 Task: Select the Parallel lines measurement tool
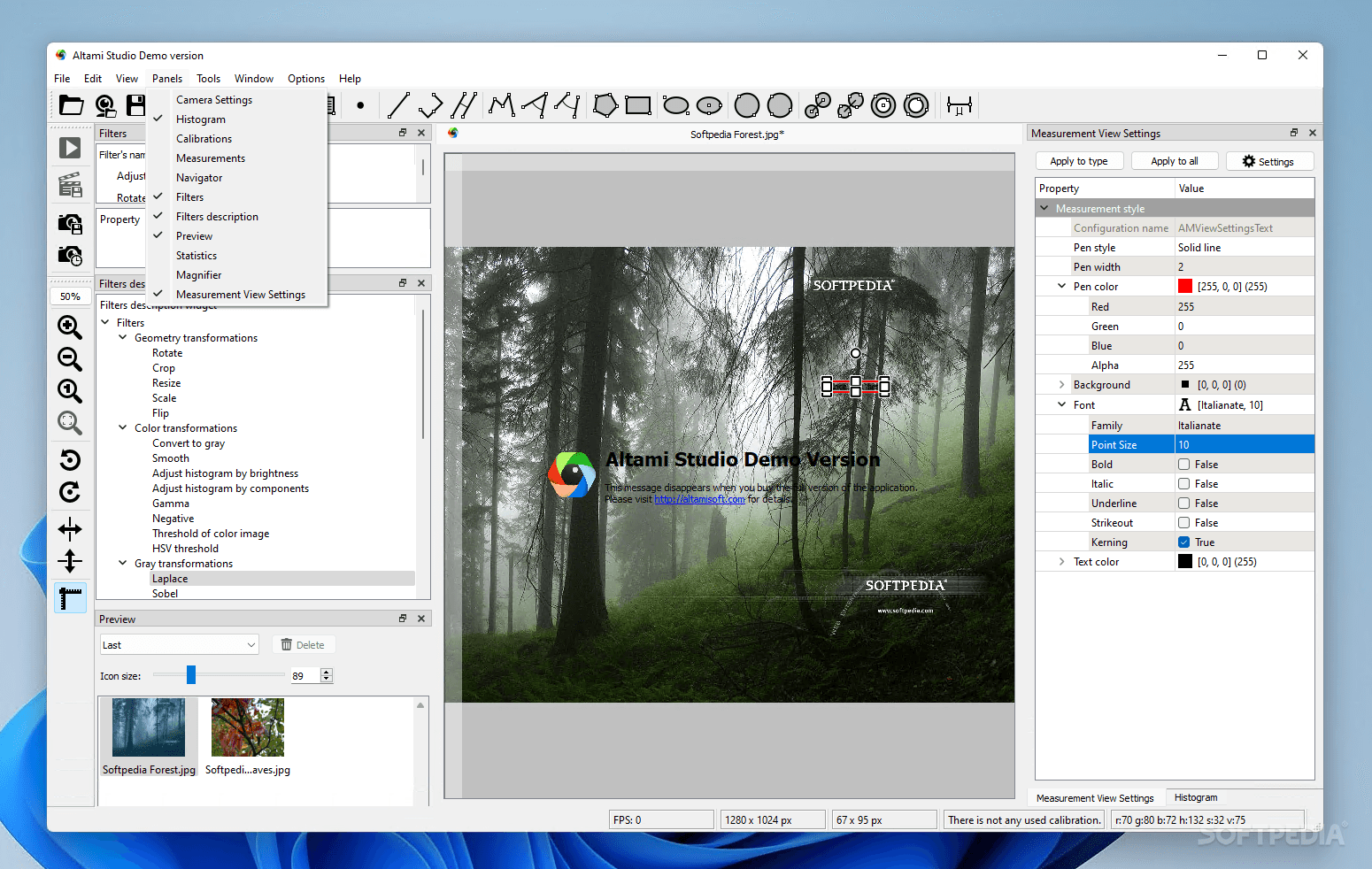point(464,105)
